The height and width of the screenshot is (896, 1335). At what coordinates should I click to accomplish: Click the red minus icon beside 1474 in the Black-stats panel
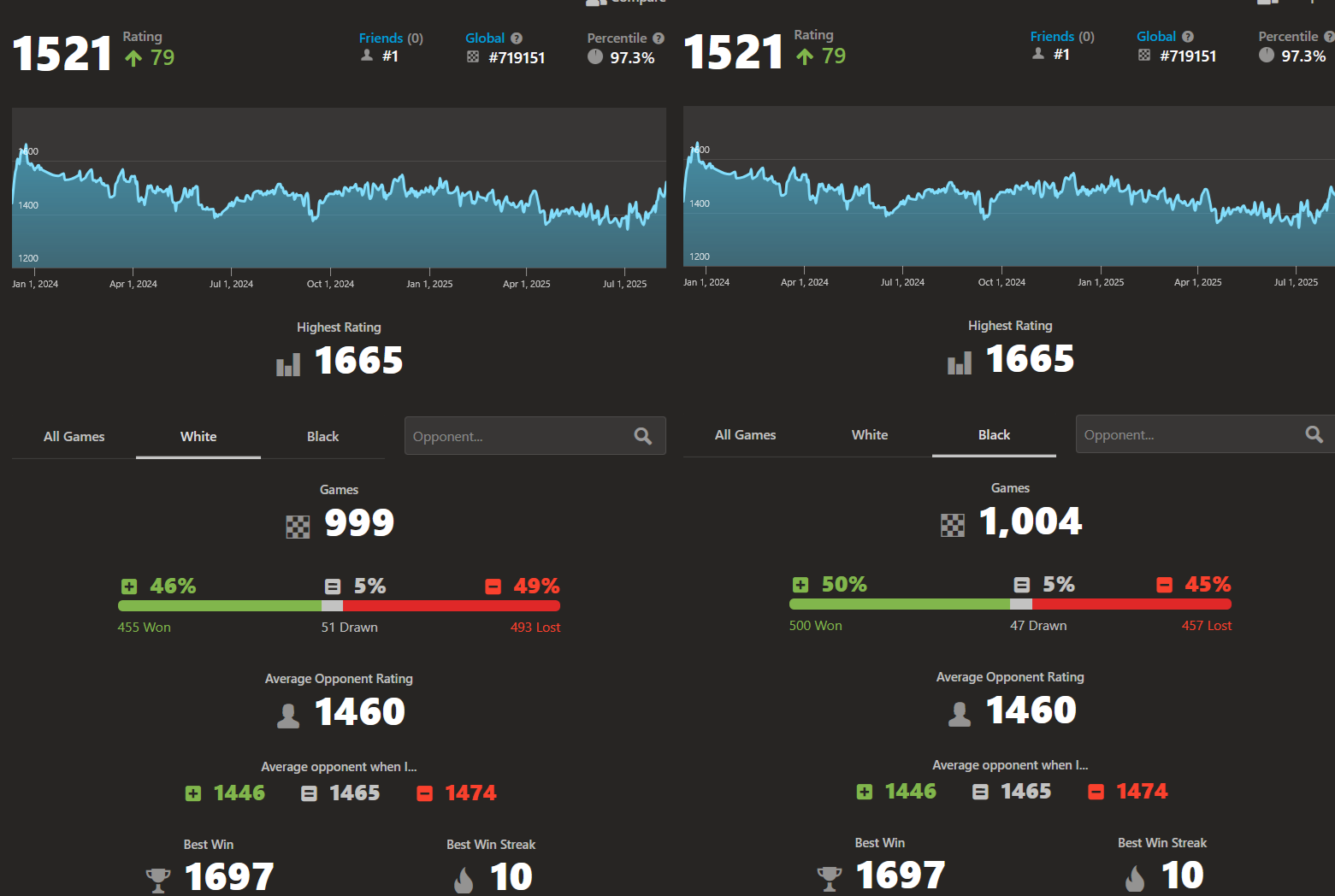point(1096,792)
